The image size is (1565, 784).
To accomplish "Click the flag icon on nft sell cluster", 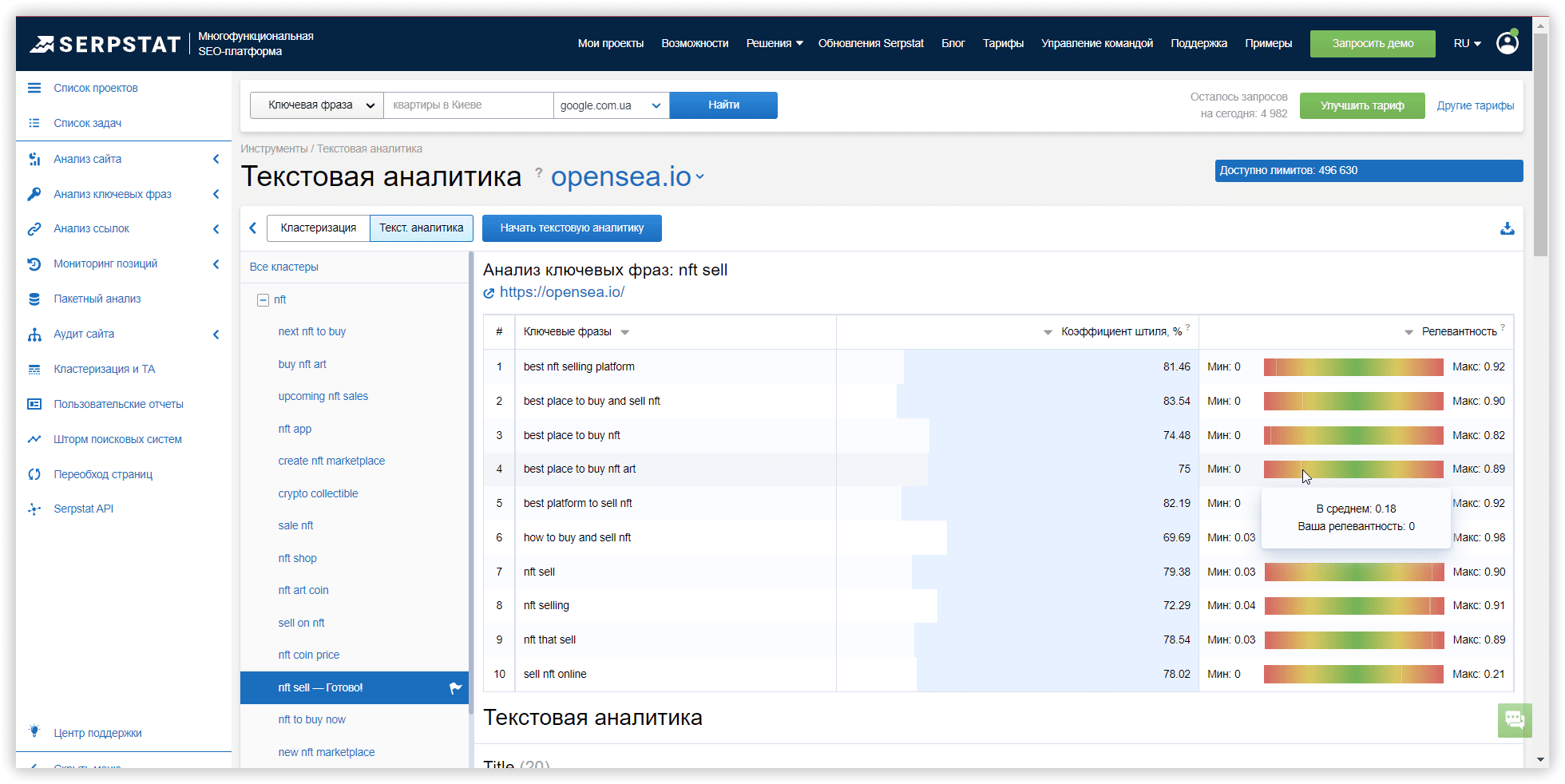I will tap(456, 687).
